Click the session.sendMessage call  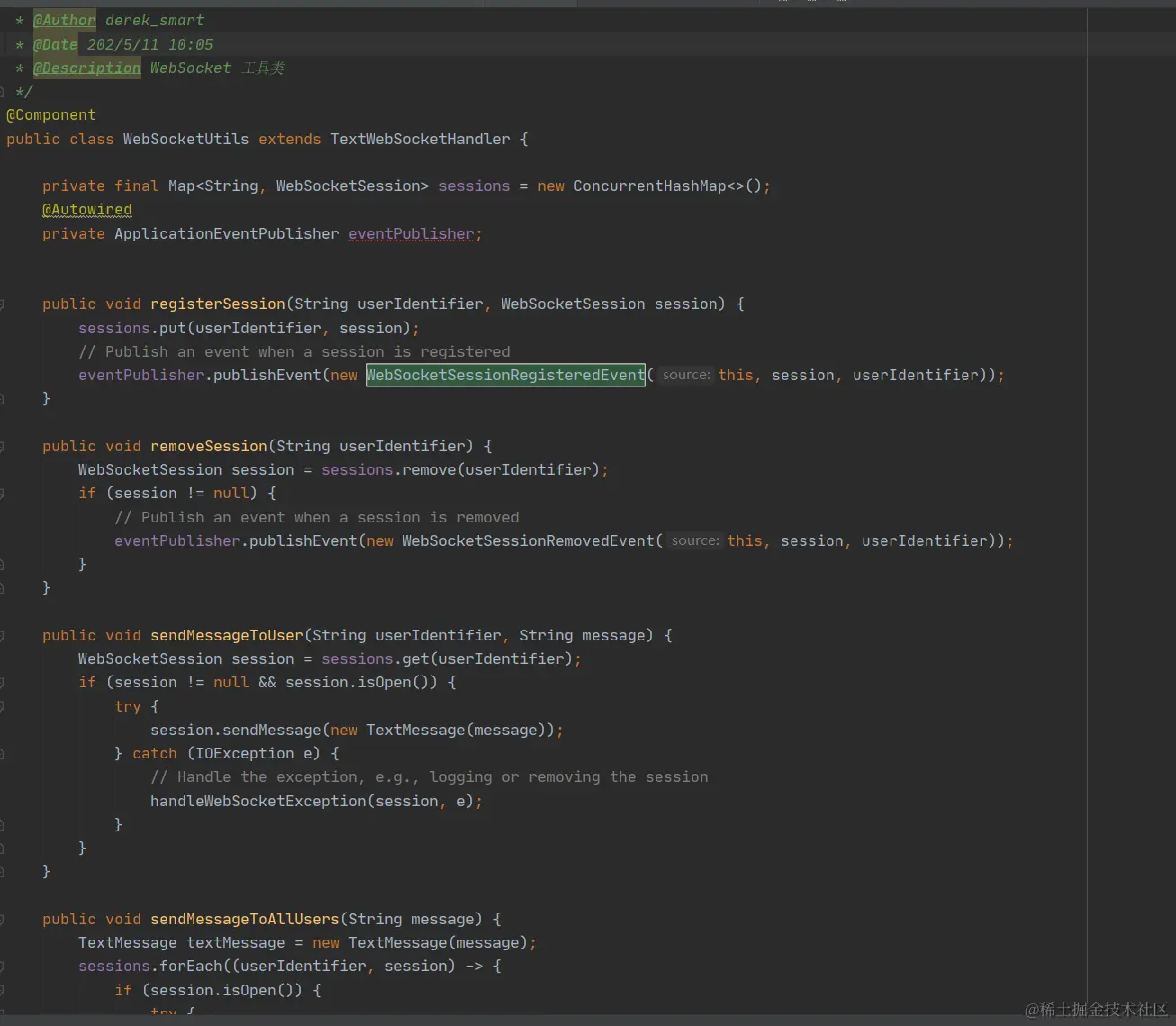(236, 731)
